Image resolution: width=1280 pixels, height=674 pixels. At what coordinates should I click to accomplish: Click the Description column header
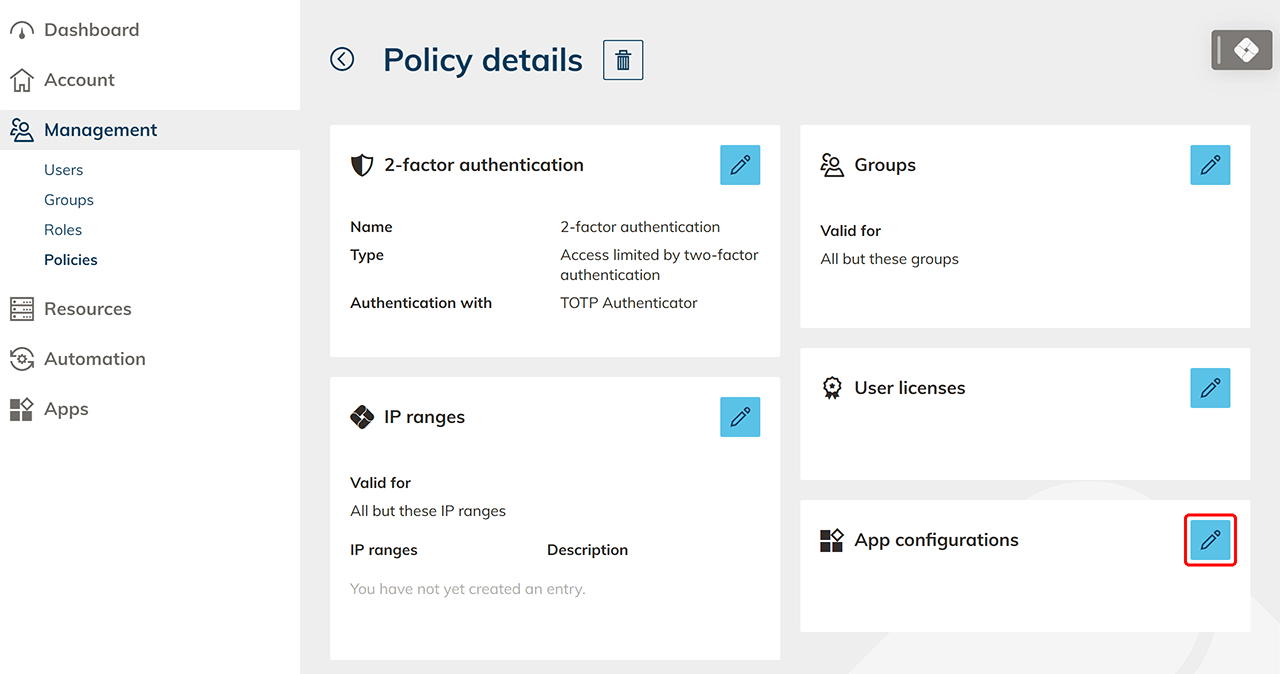[587, 550]
